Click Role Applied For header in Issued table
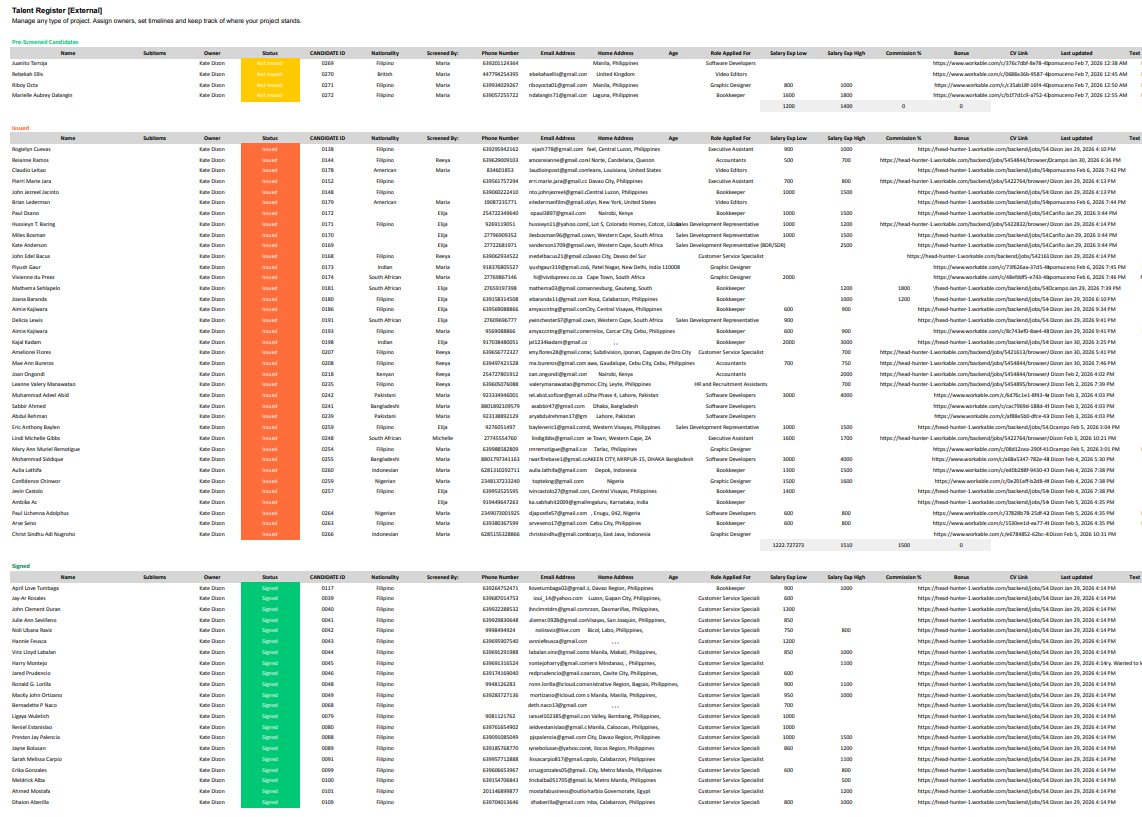The height and width of the screenshot is (817, 1142). coord(731,138)
